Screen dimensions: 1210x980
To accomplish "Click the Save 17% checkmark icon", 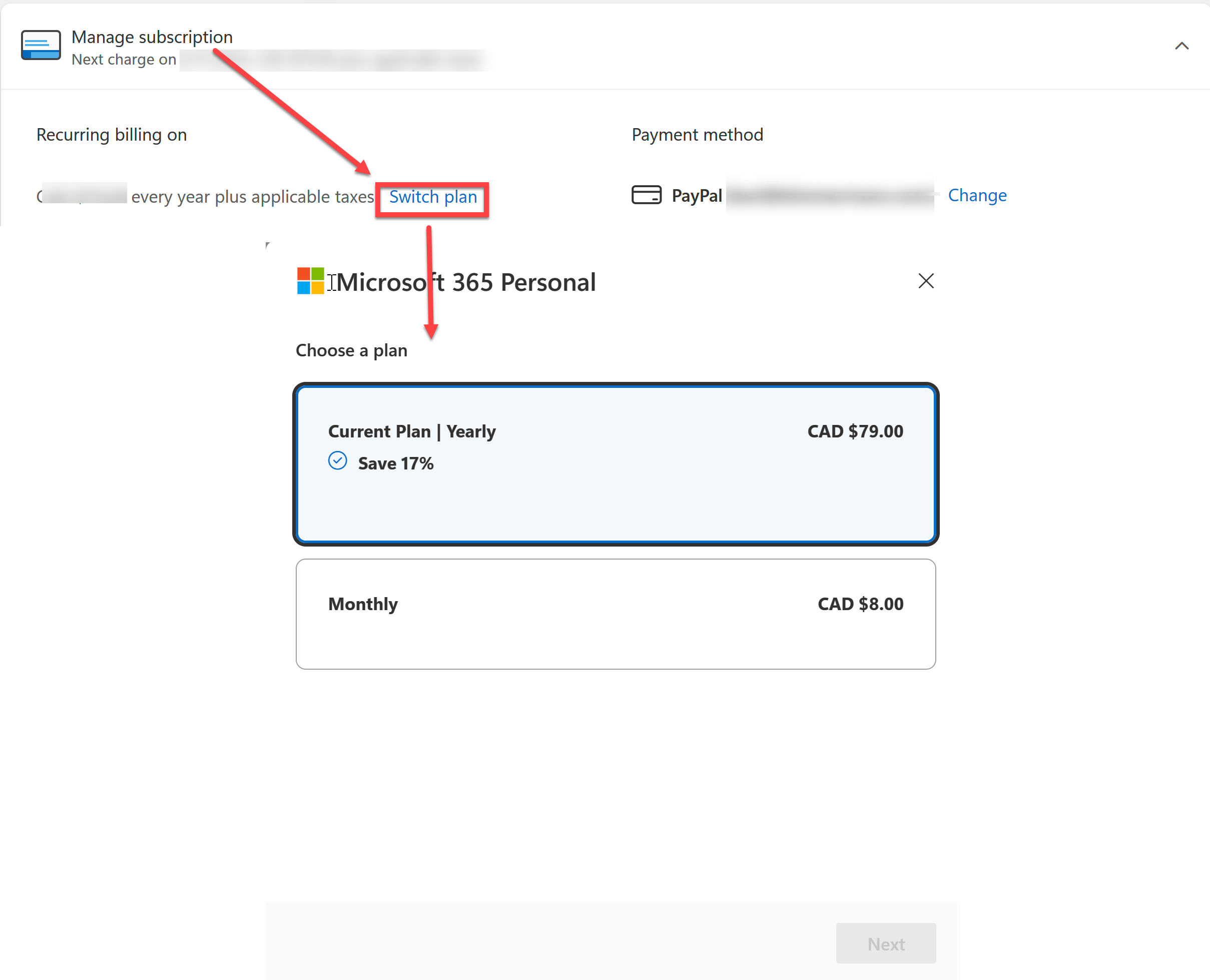I will [337, 461].
